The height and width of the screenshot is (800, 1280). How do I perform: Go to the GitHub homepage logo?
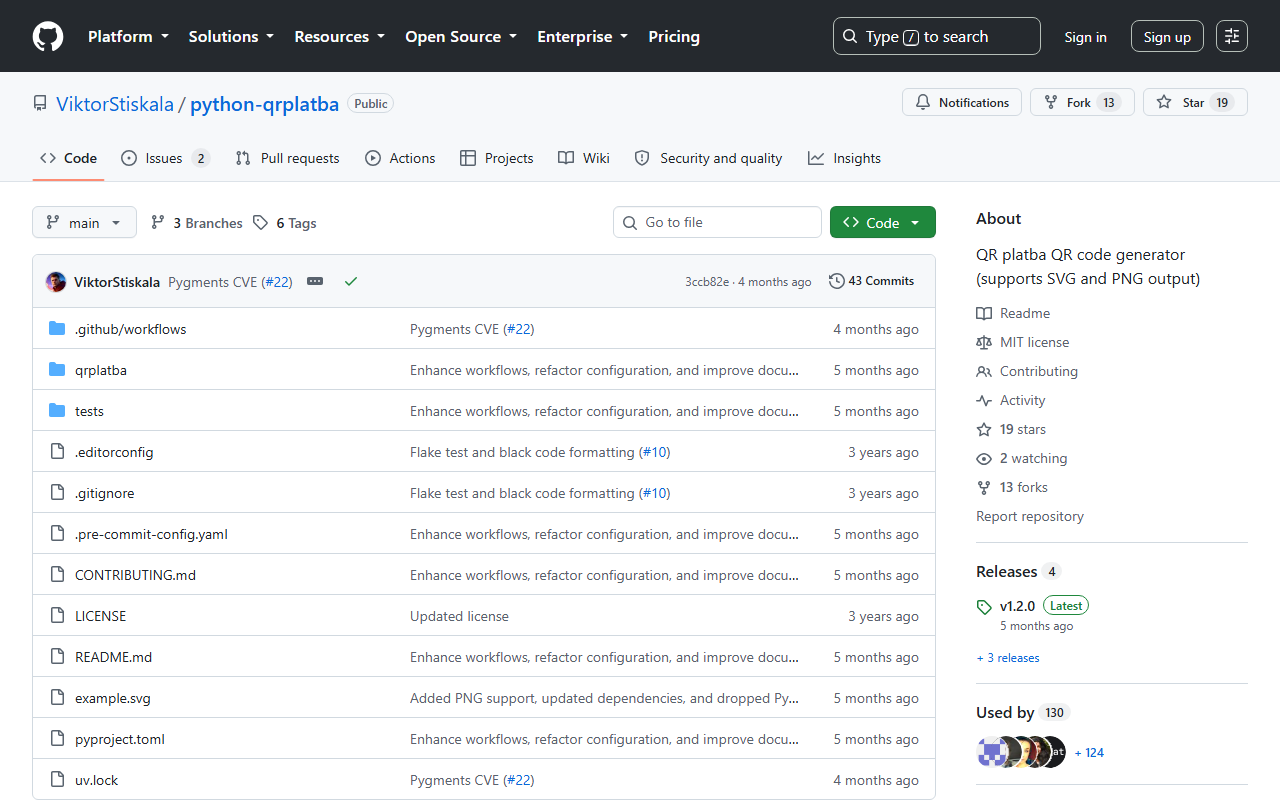pos(48,37)
